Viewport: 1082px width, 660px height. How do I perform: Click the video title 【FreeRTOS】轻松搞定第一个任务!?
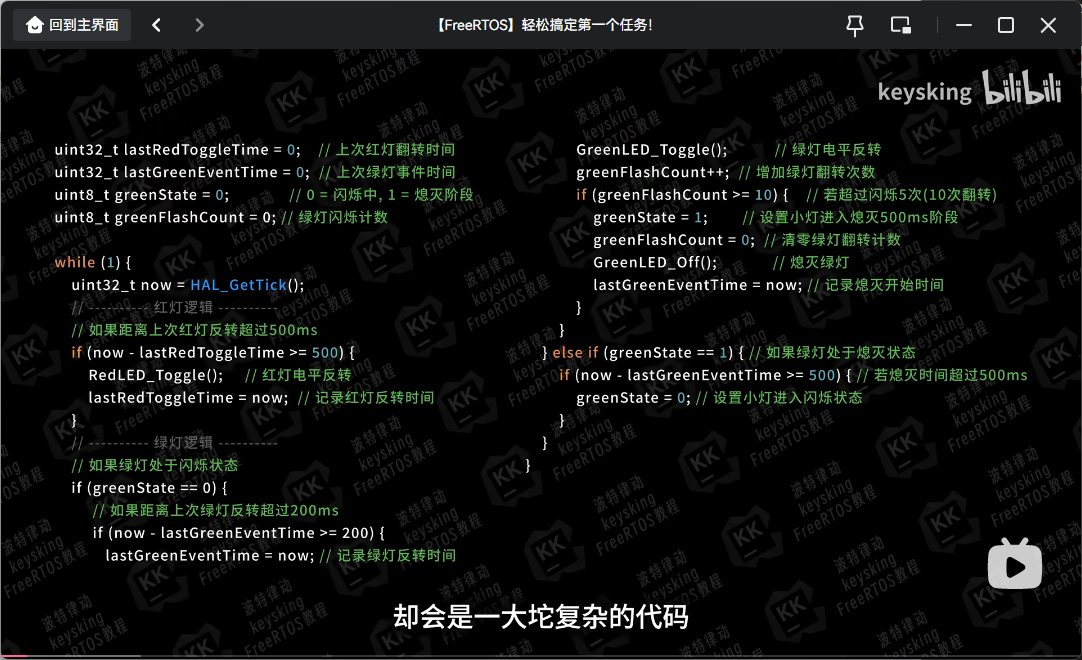tap(544, 26)
